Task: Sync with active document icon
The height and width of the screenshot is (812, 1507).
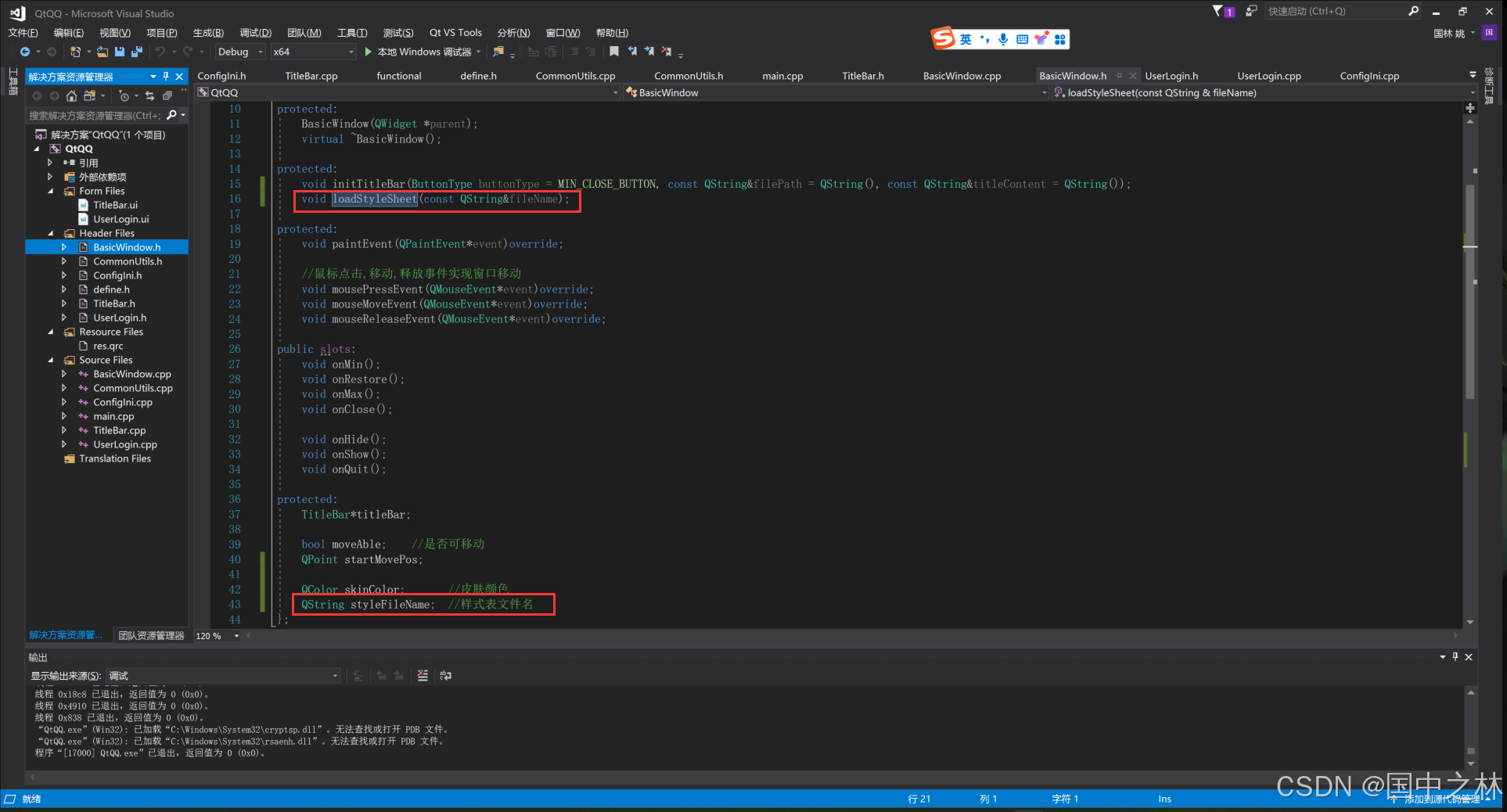Action: [149, 95]
